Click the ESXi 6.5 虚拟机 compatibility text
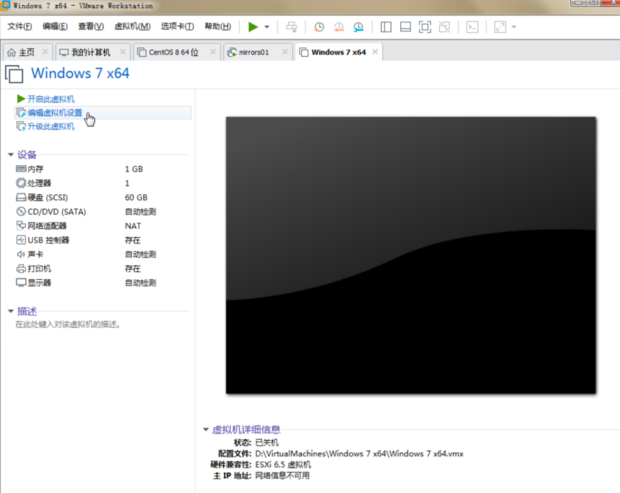Image resolution: width=620 pixels, height=493 pixels. (283, 465)
